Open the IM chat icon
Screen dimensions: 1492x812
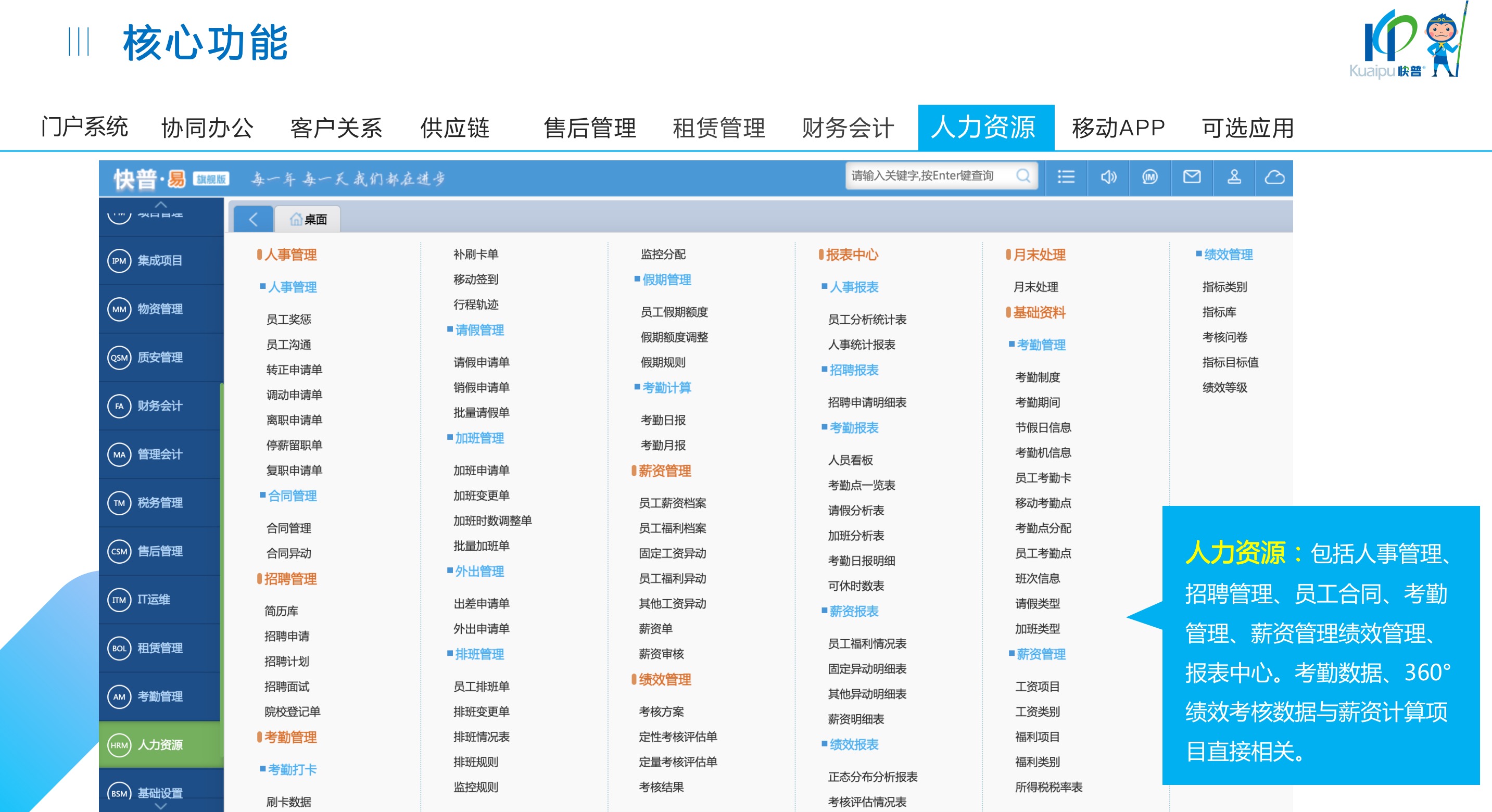tap(1149, 176)
